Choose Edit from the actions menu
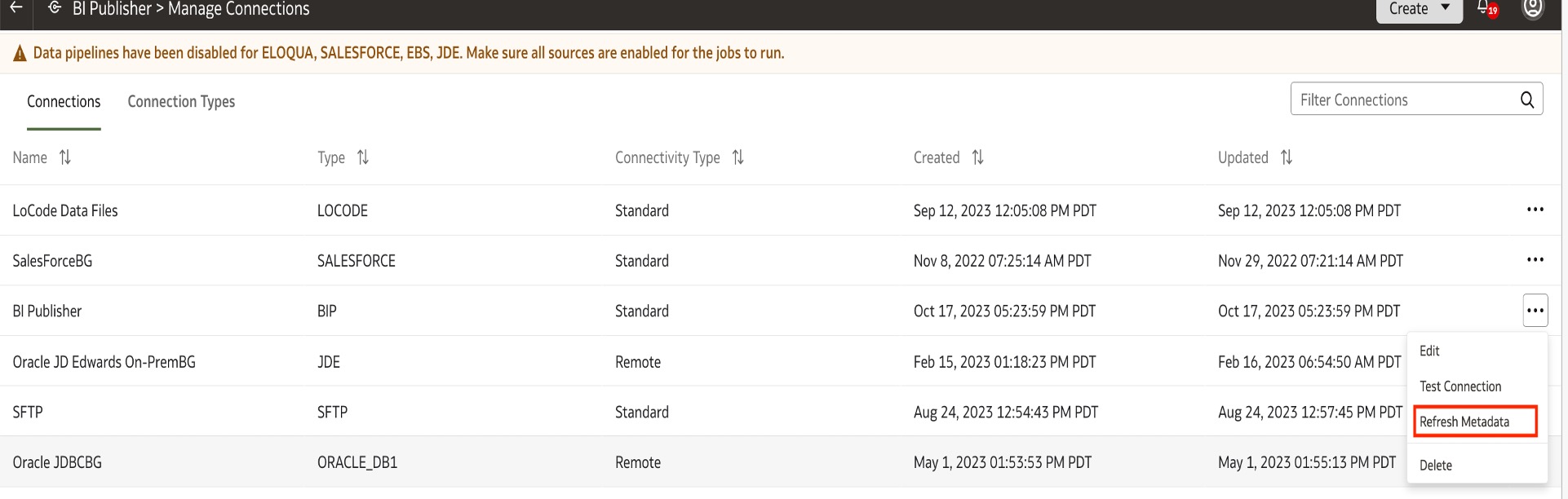The image size is (1568, 499). 1429,351
